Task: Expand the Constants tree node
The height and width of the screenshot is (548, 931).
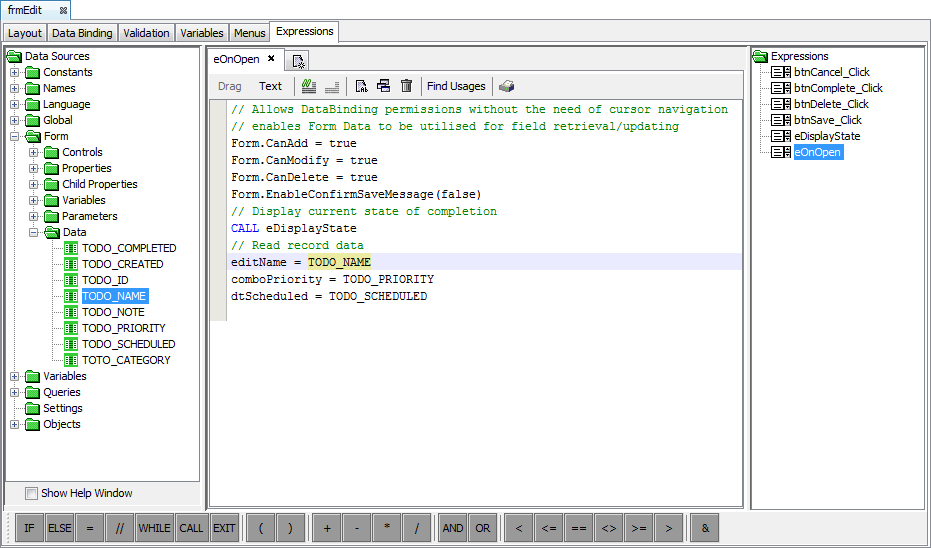Action: click(15, 72)
